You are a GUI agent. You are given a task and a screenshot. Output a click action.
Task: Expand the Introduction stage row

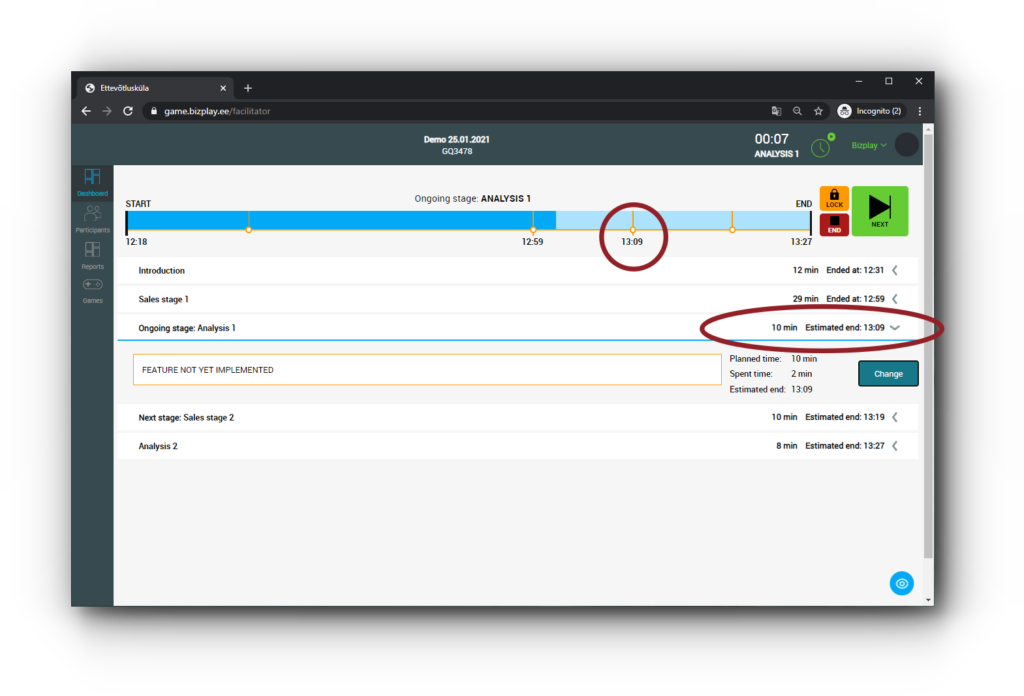[895, 270]
